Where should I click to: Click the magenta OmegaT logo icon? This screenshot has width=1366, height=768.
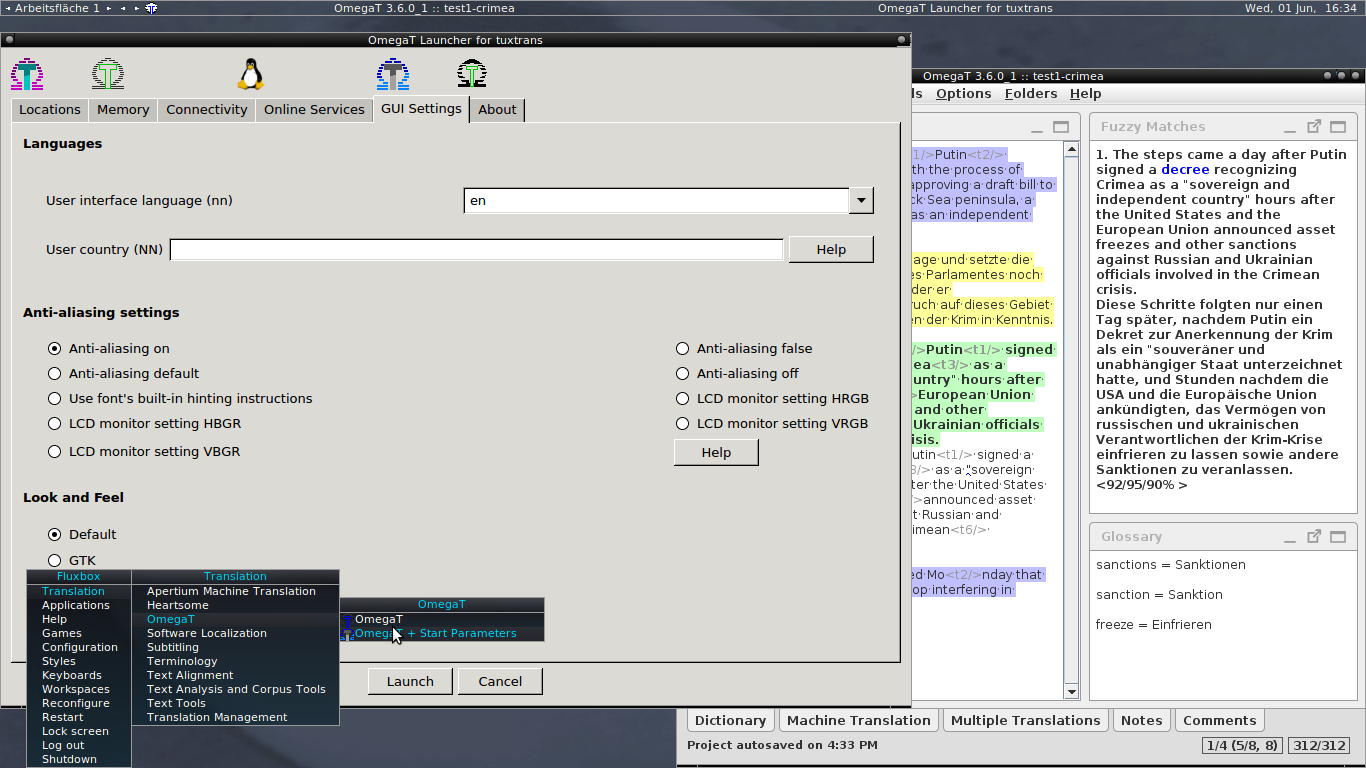(27, 74)
